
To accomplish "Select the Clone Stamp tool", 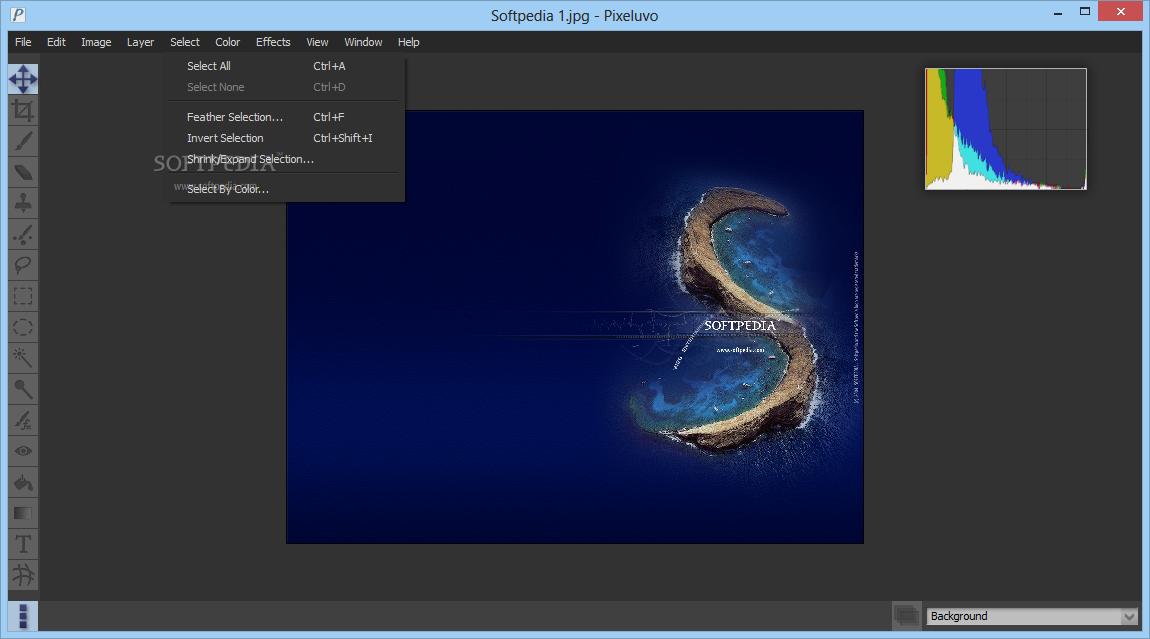I will 23,203.
